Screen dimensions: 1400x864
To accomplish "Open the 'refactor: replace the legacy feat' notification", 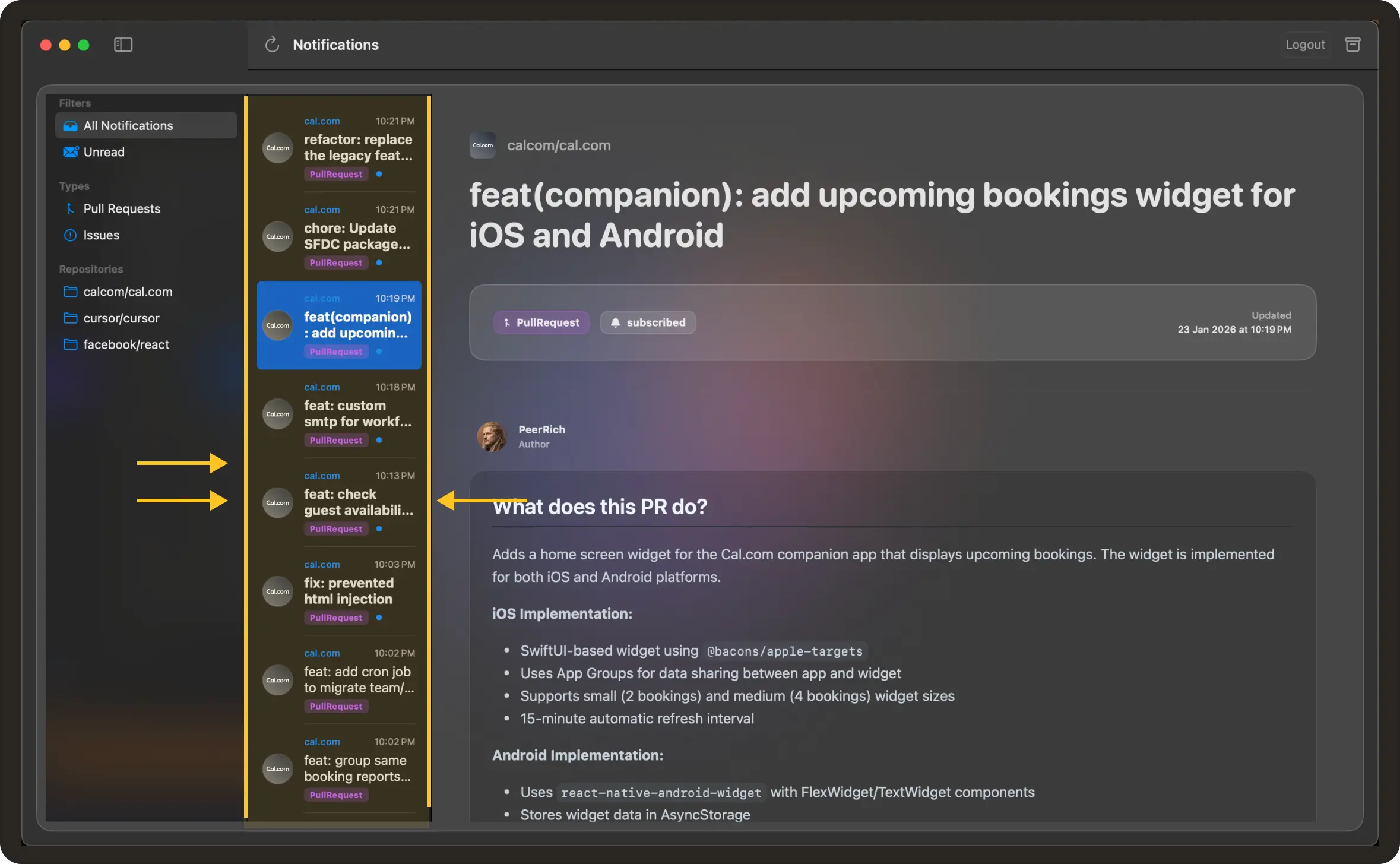I will pos(357,147).
